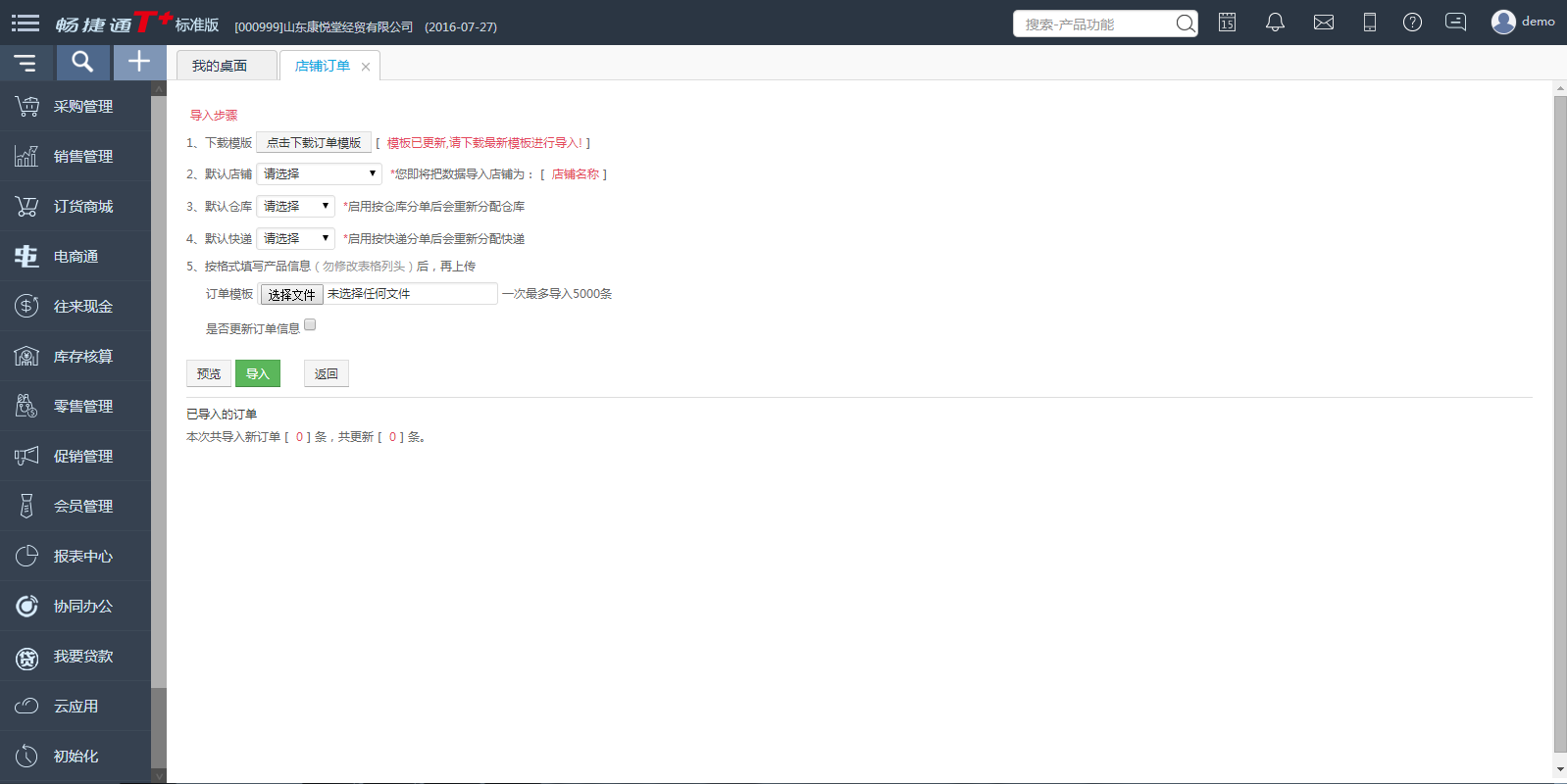Click the chat message icon
The image size is (1567, 784).
1456,23
